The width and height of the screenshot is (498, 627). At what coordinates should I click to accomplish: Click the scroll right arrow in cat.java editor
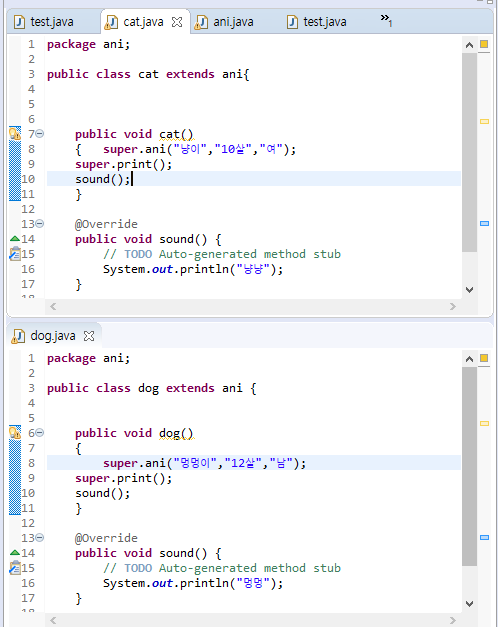(x=453, y=306)
